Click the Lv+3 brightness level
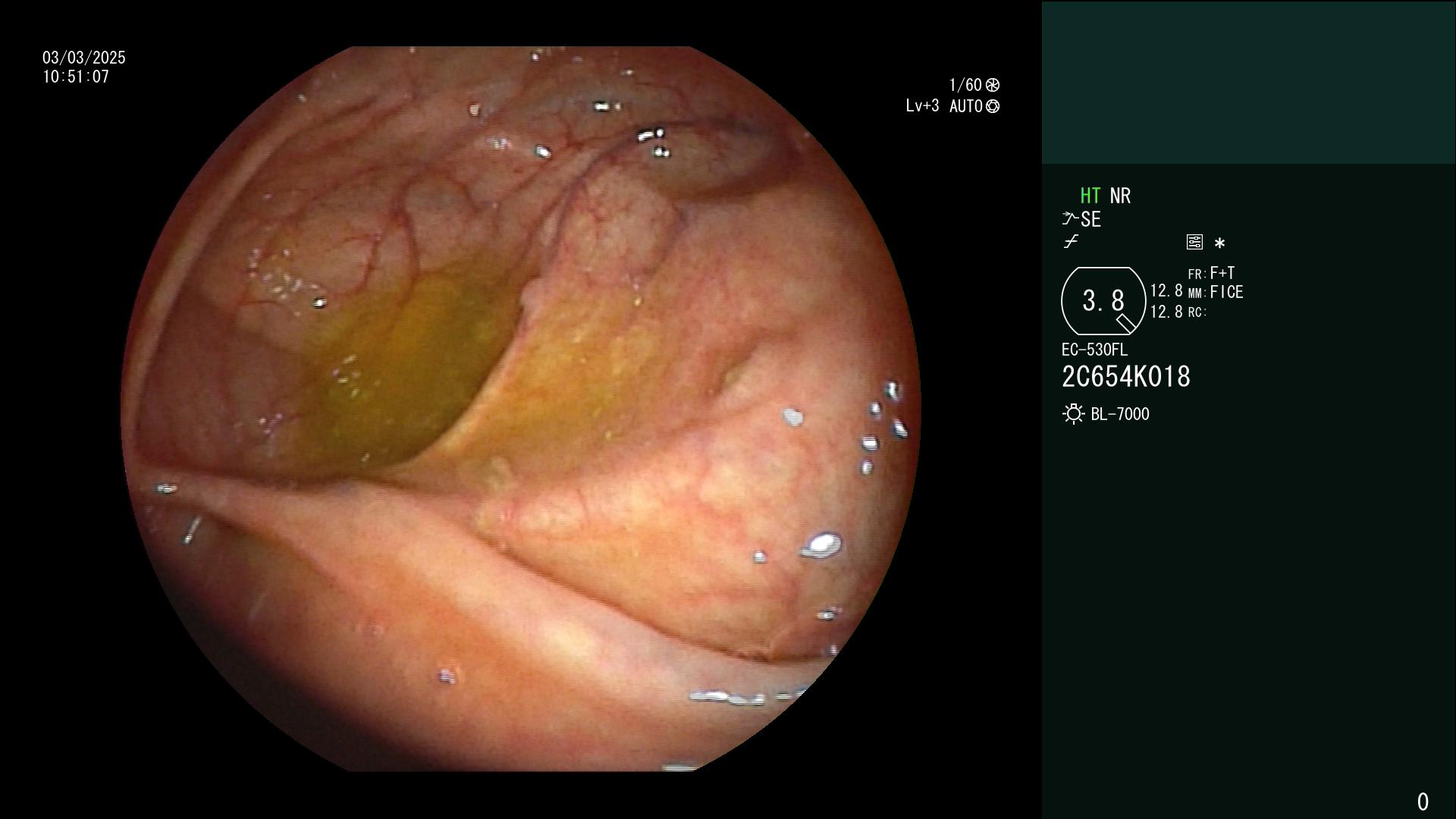Image resolution: width=1456 pixels, height=819 pixels. (x=922, y=106)
